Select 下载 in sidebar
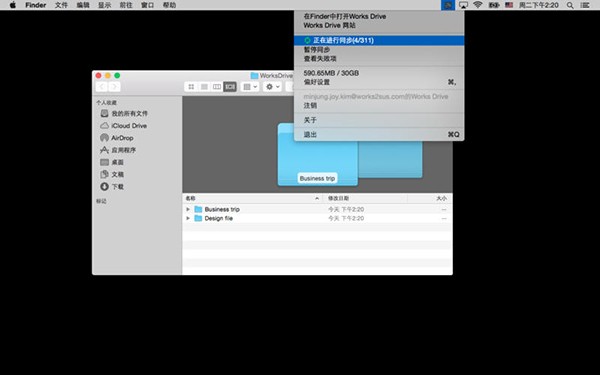 tap(112, 187)
